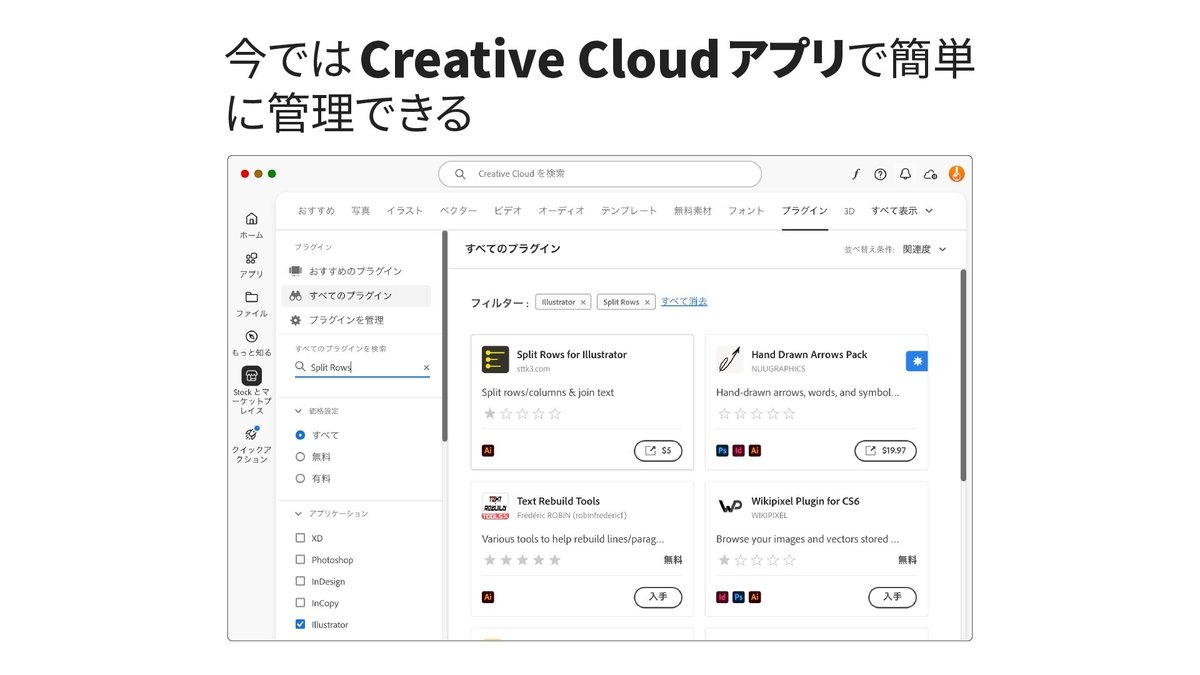Select the 無料 (free) radio button
The width and height of the screenshot is (1200, 675).
click(x=300, y=457)
